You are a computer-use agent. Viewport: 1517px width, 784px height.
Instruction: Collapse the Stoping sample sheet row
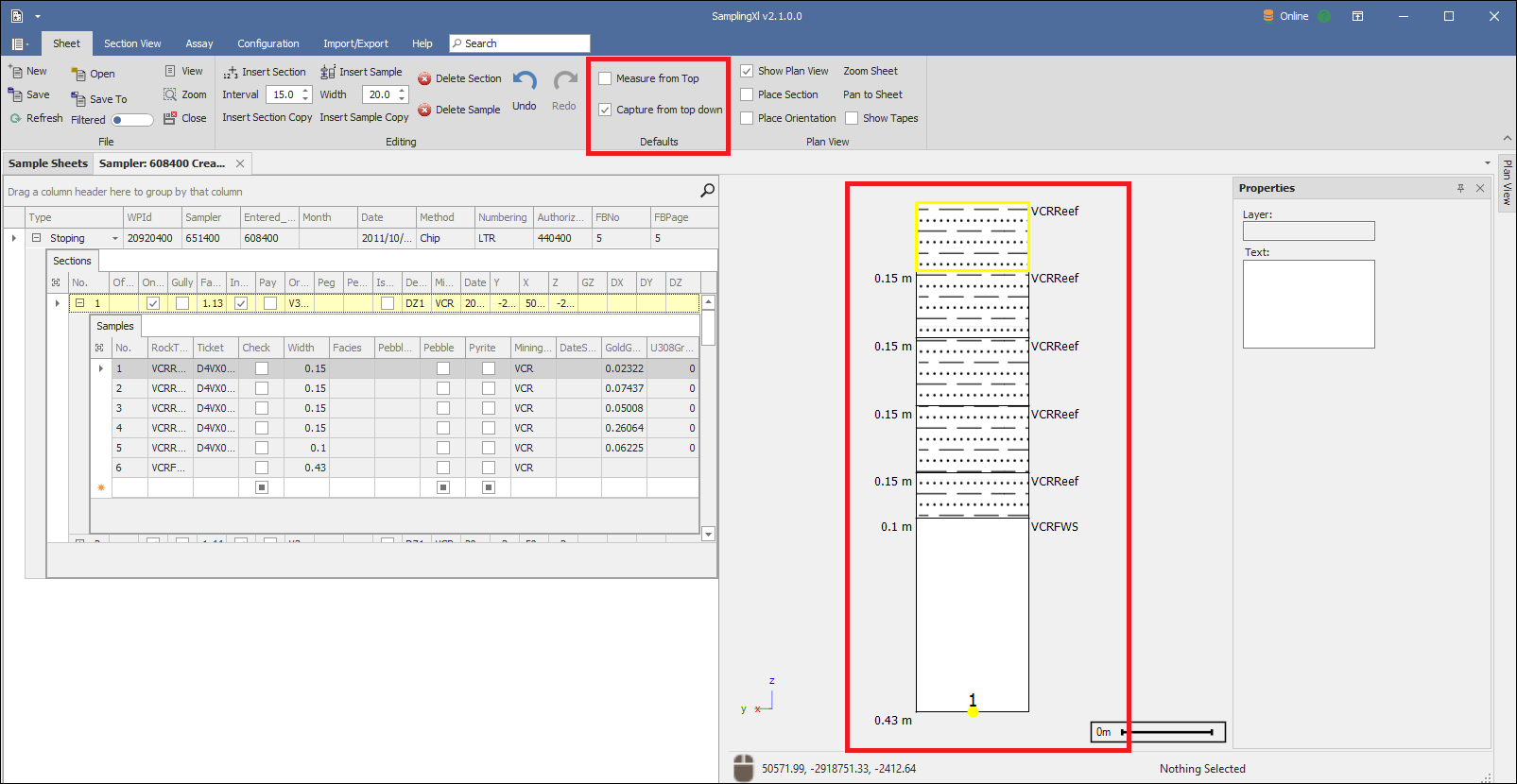[x=36, y=238]
